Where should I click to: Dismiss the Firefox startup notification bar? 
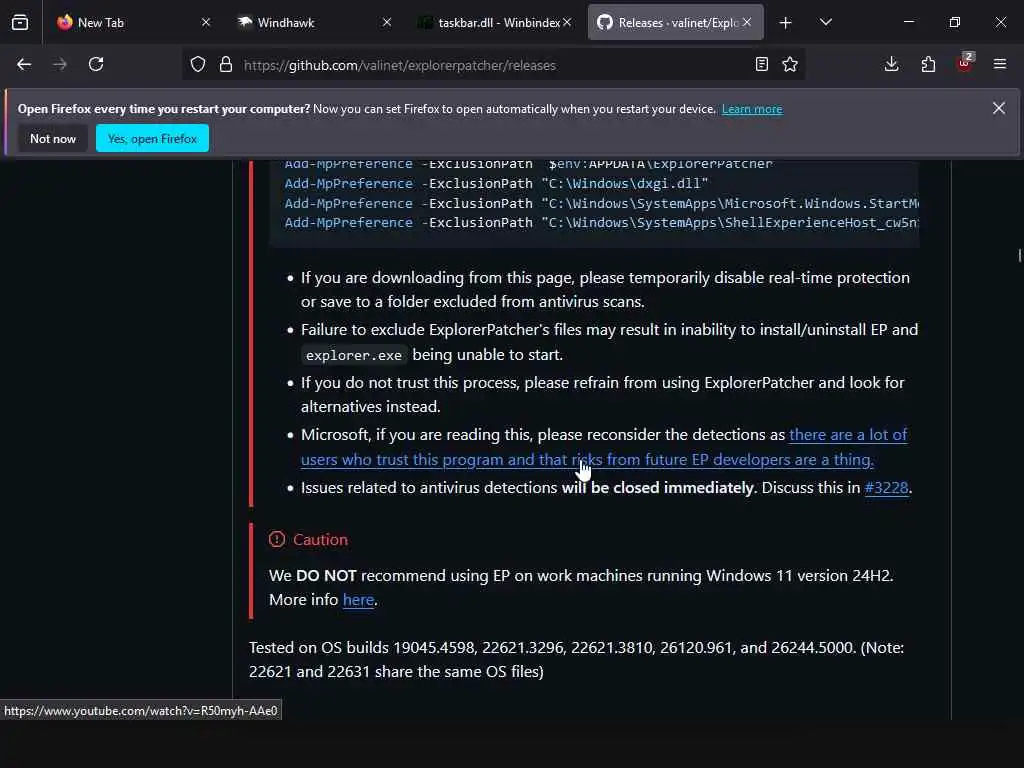pyautogui.click(x=999, y=108)
